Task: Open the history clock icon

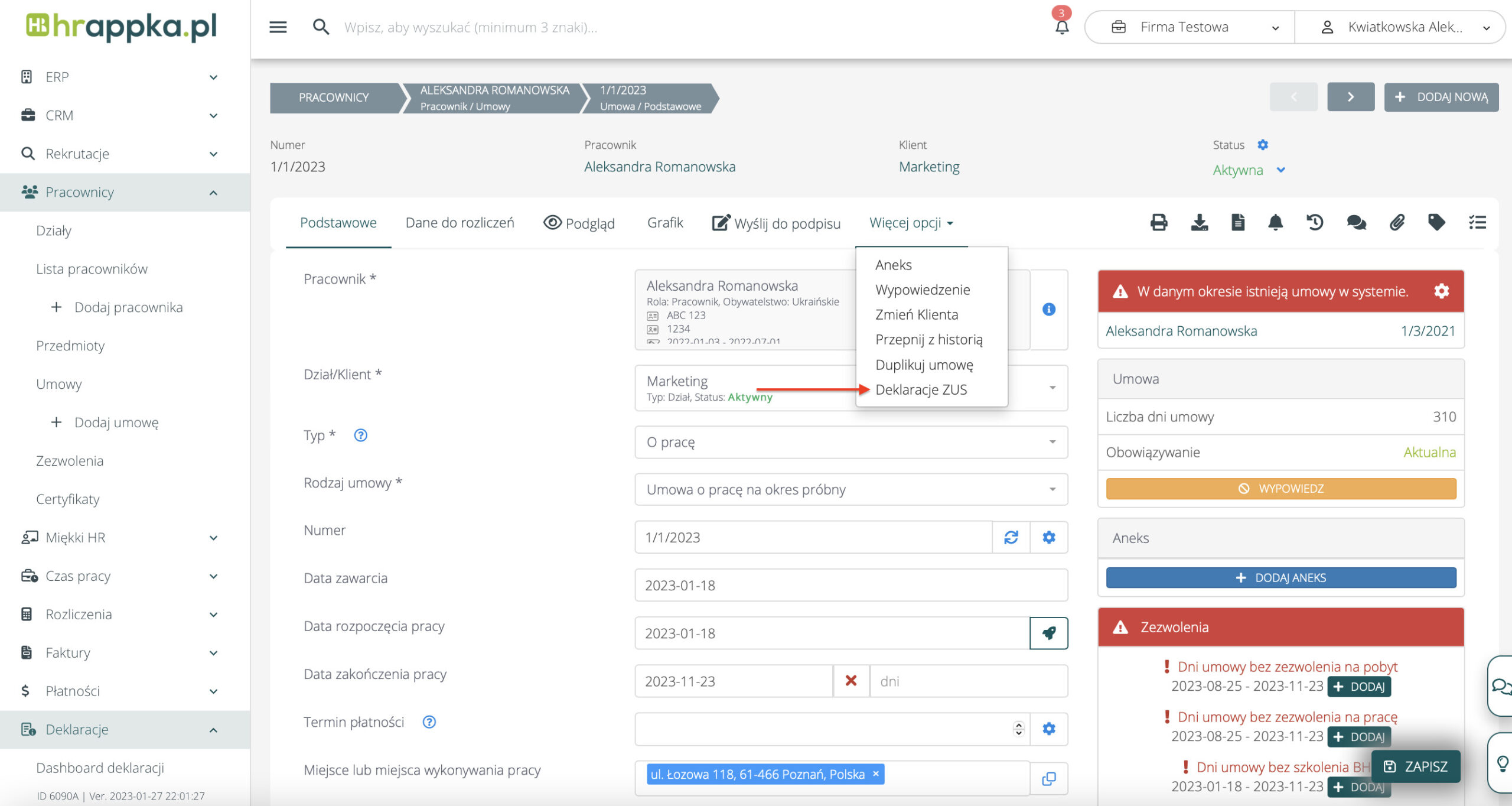Action: point(1315,223)
